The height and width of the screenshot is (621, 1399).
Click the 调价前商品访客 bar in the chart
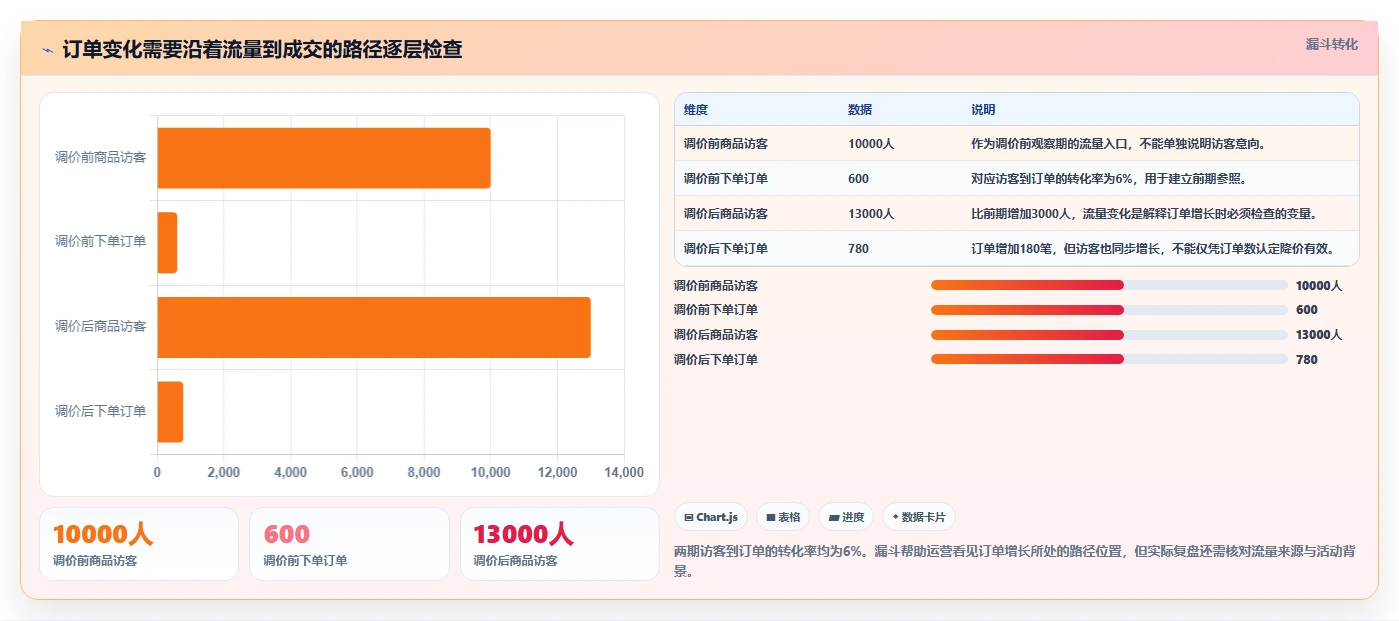pos(324,158)
